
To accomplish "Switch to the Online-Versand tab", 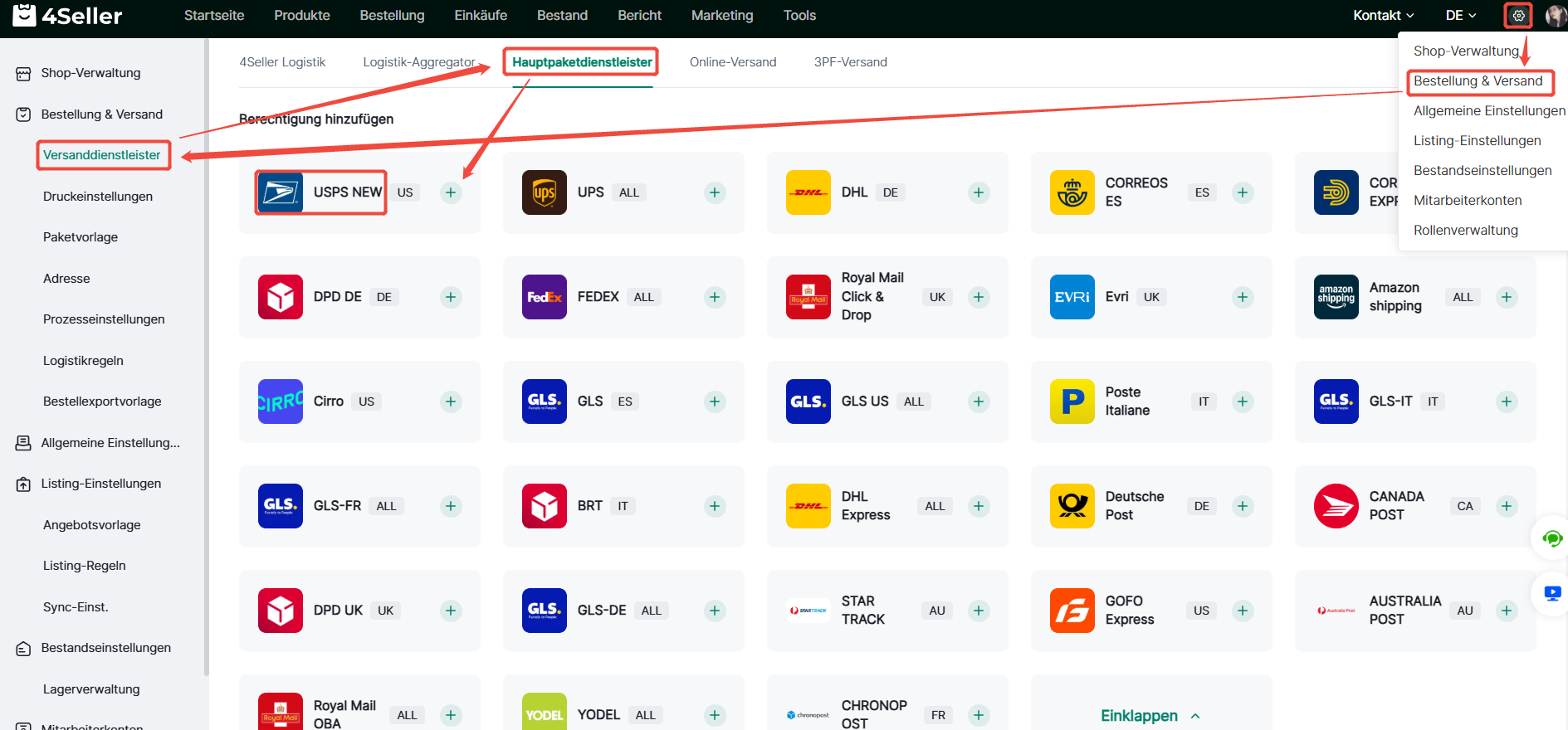I will [x=733, y=62].
